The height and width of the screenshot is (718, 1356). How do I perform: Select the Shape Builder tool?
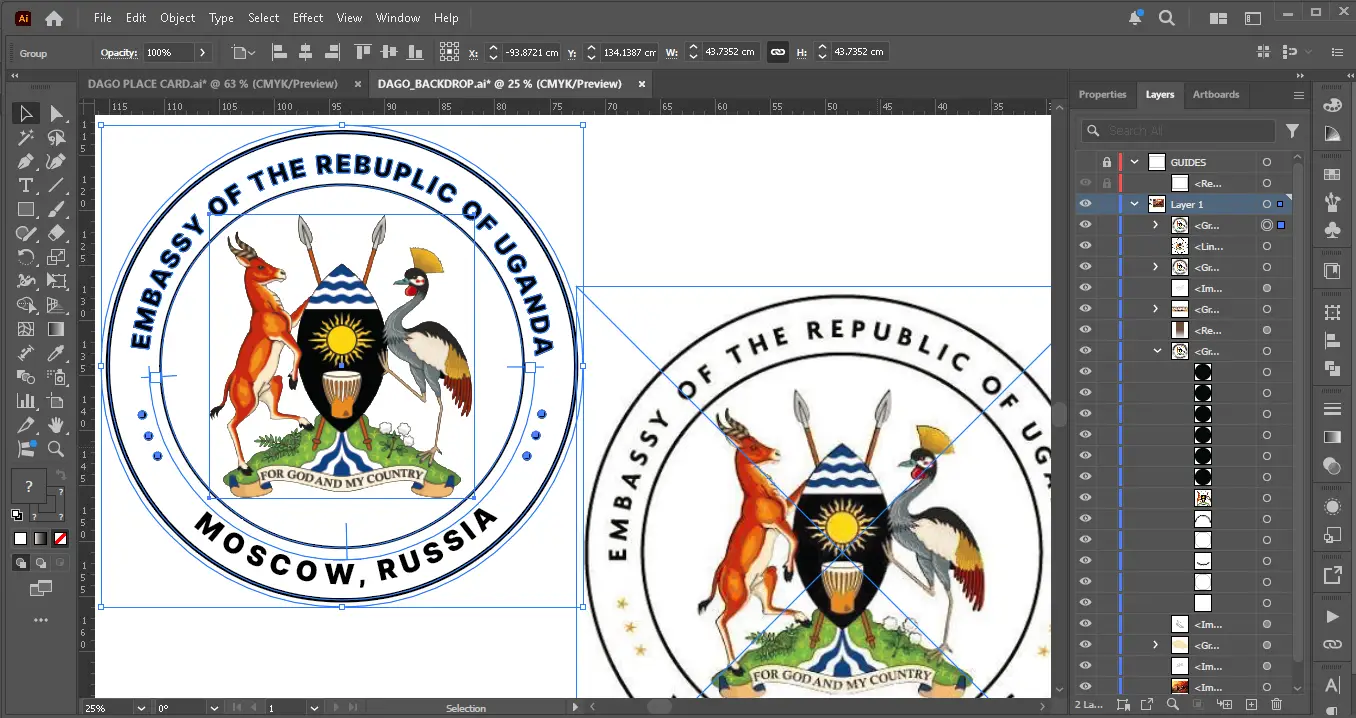tap(26, 306)
